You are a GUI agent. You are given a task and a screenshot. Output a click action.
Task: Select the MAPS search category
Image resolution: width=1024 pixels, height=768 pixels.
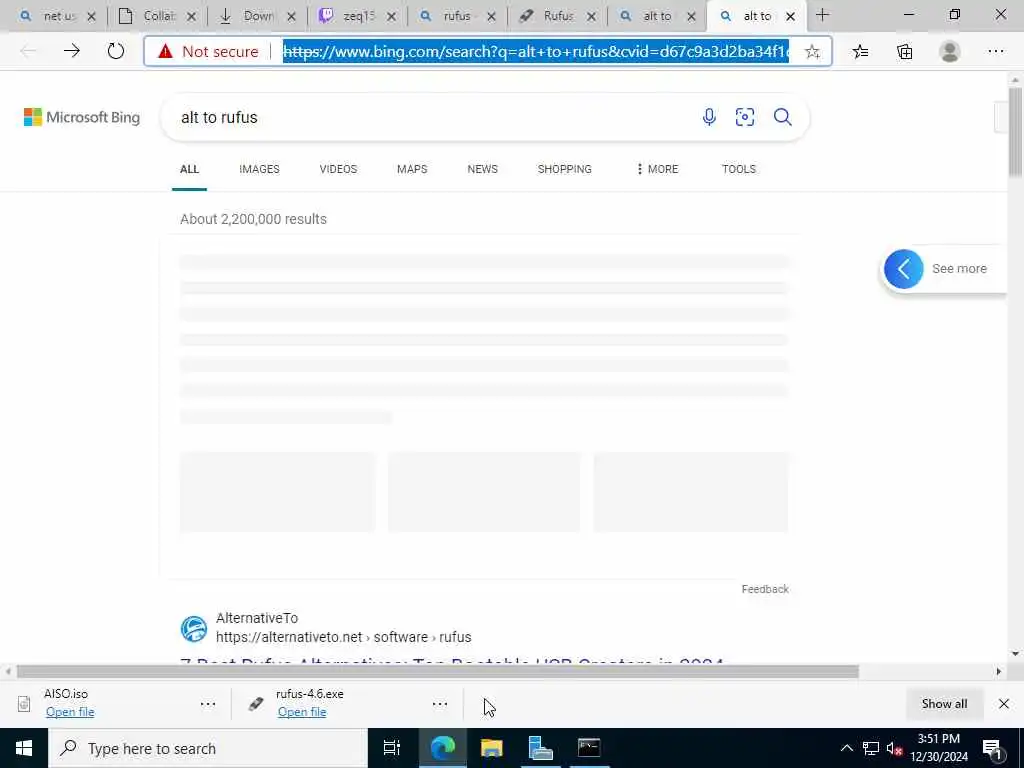(x=412, y=168)
